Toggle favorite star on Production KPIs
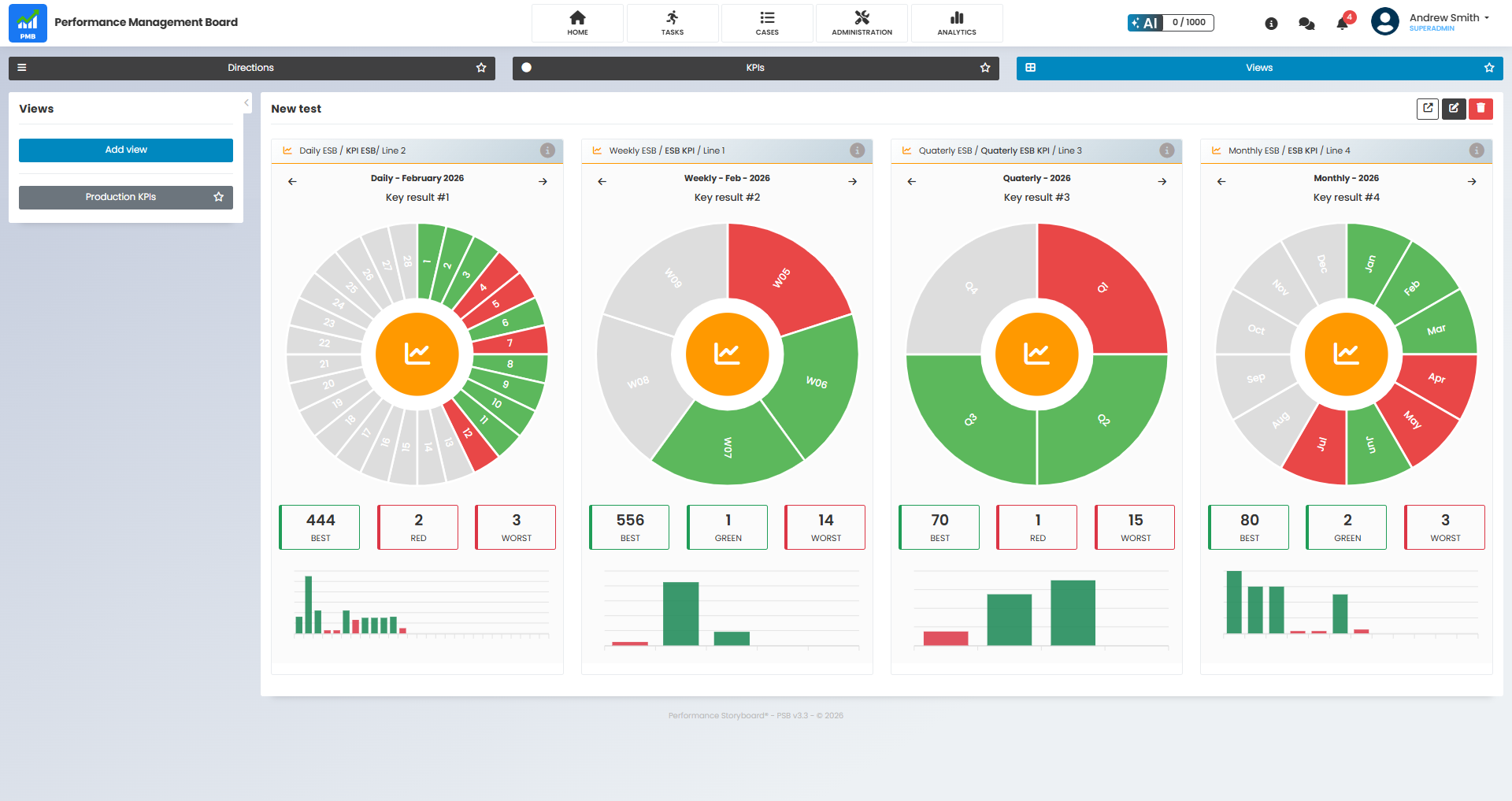 point(219,197)
